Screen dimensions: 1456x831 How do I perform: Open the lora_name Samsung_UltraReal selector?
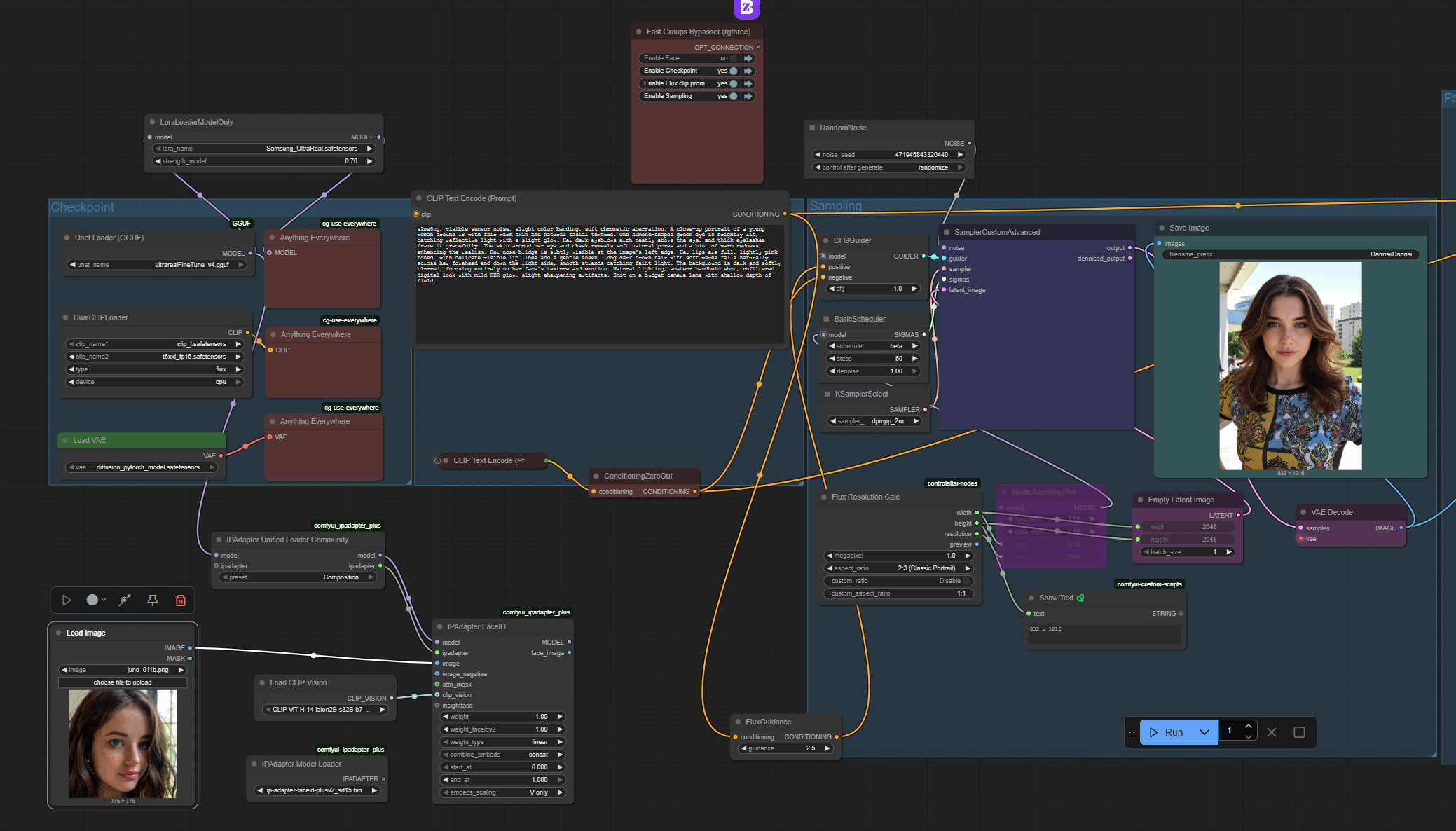pyautogui.click(x=264, y=149)
